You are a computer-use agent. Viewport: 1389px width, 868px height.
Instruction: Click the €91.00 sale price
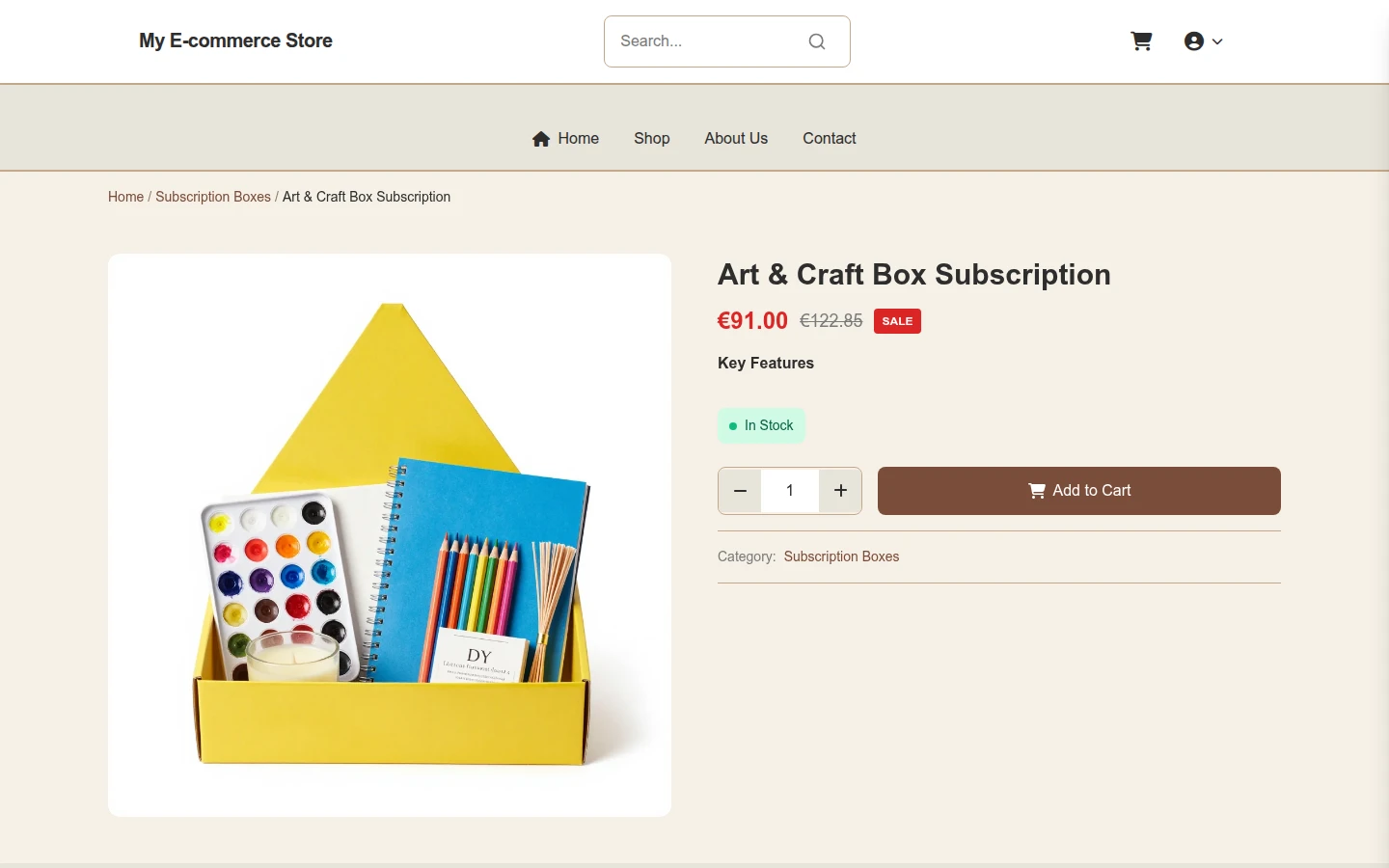click(752, 321)
